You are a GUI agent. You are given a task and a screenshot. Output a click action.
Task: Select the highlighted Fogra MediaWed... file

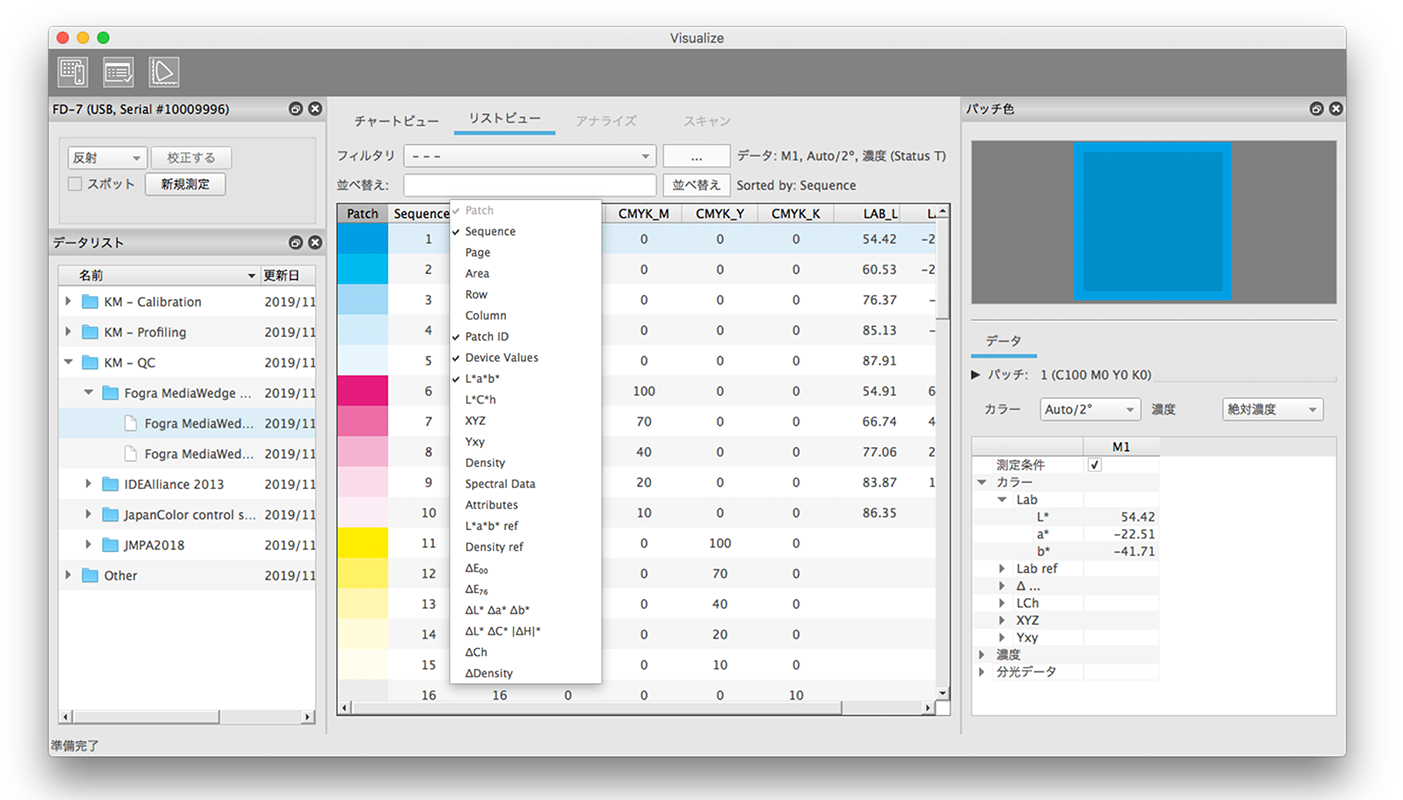coord(187,423)
